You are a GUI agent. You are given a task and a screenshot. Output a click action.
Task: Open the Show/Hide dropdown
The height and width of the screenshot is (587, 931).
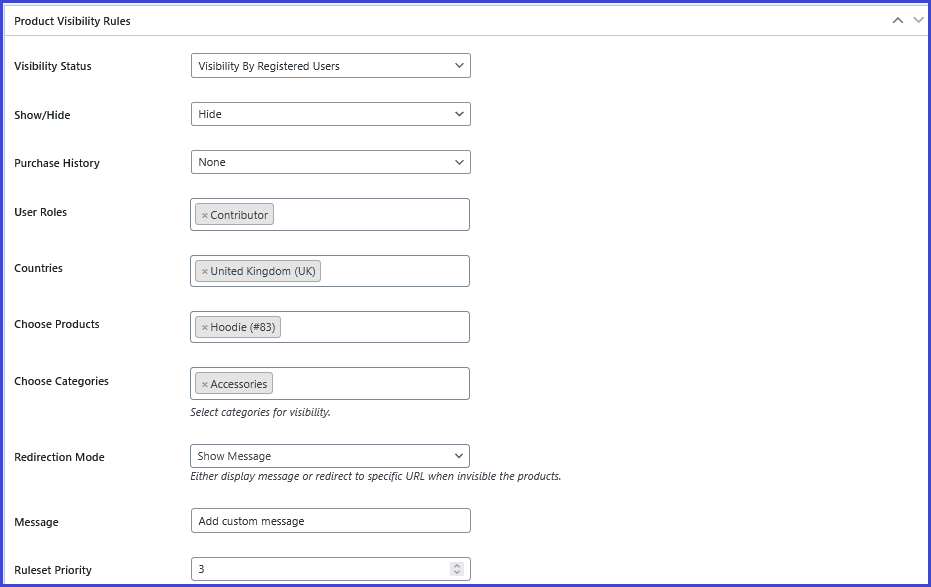pos(331,114)
